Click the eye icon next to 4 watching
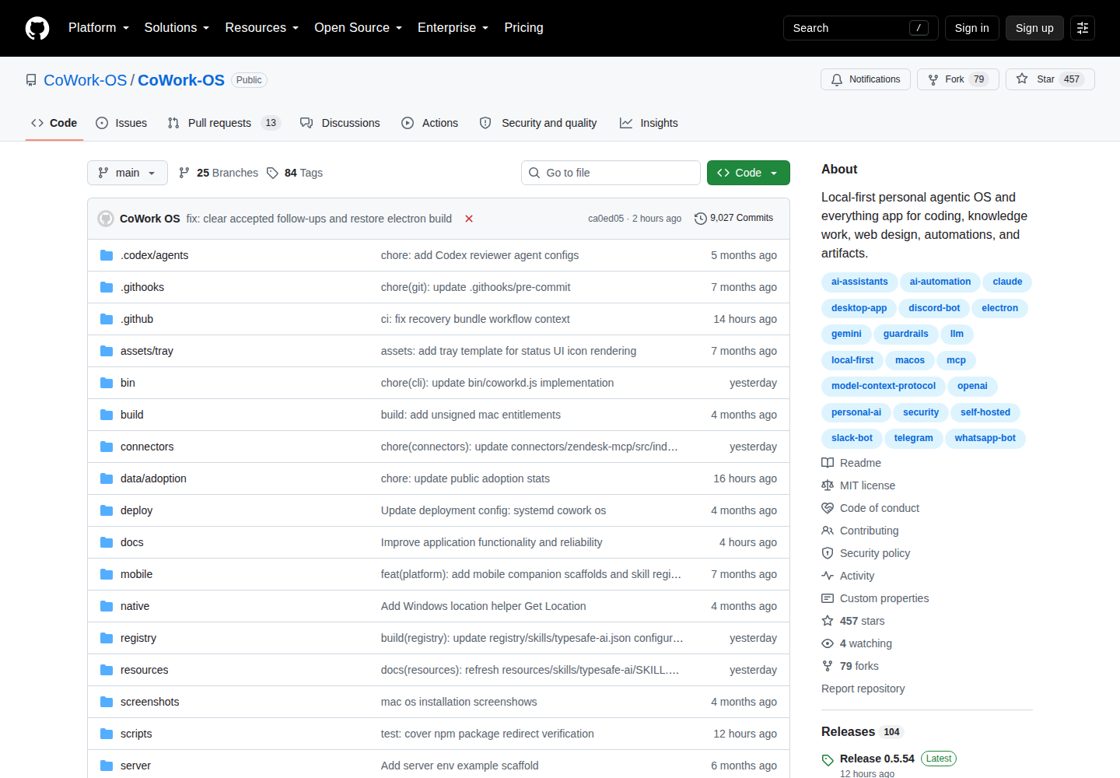Image resolution: width=1120 pixels, height=778 pixels. click(827, 644)
